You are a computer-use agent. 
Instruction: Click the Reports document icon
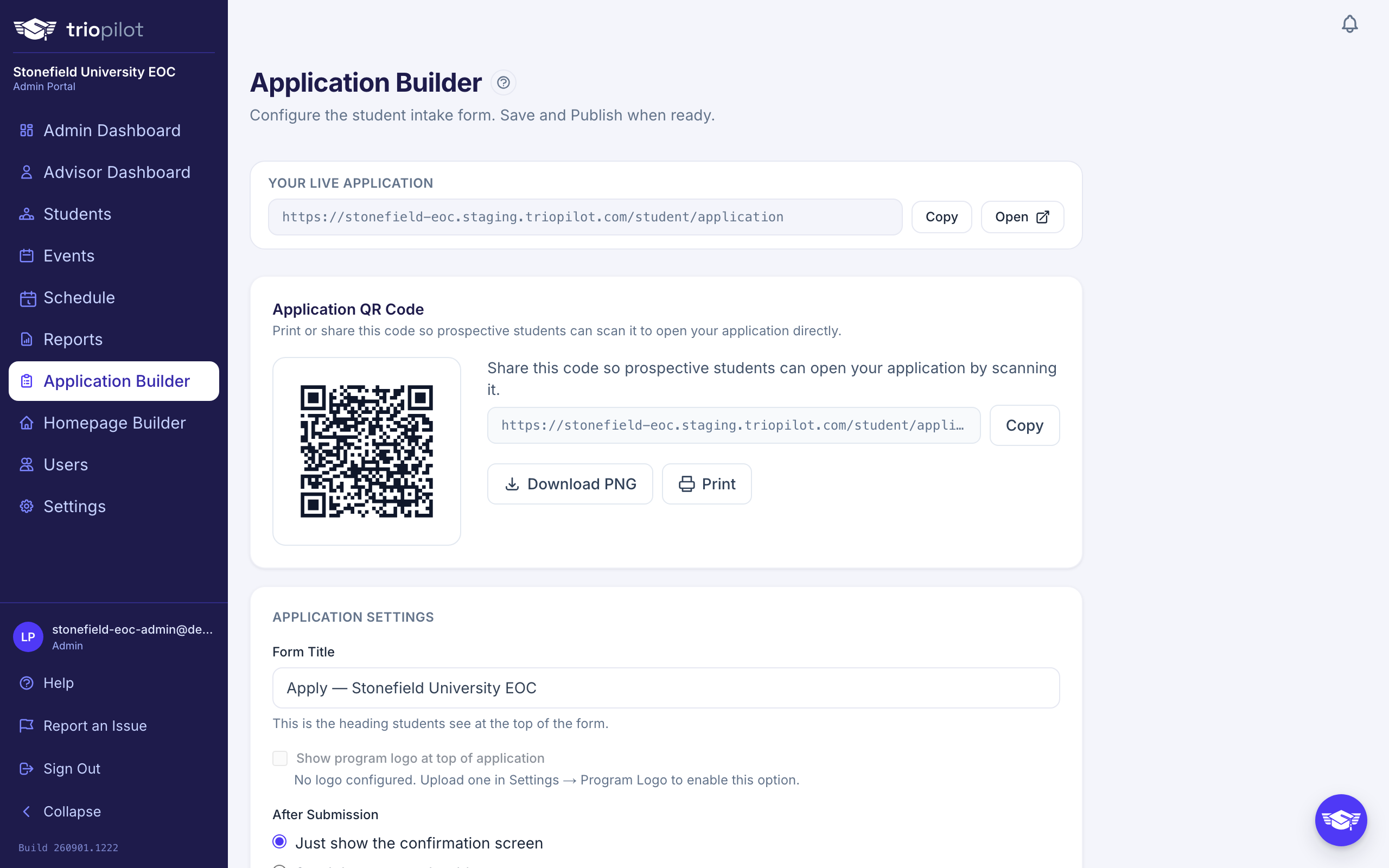coord(27,339)
